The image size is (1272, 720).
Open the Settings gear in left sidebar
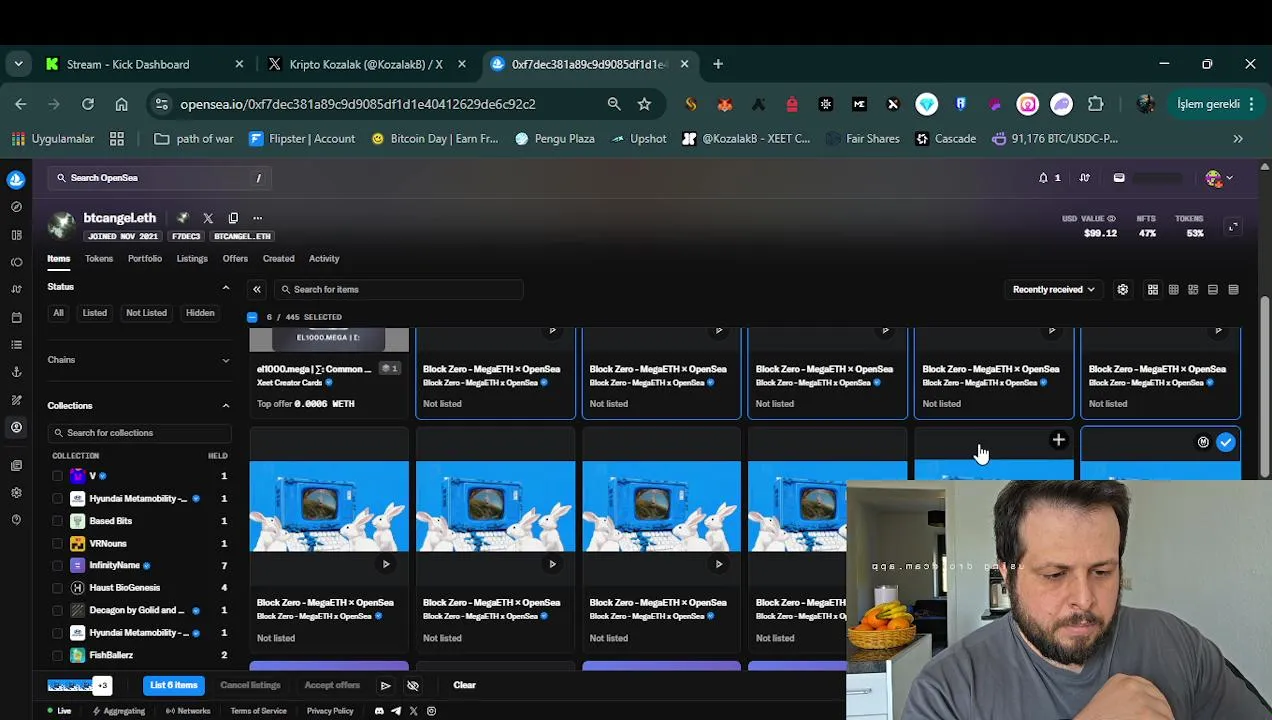16,493
